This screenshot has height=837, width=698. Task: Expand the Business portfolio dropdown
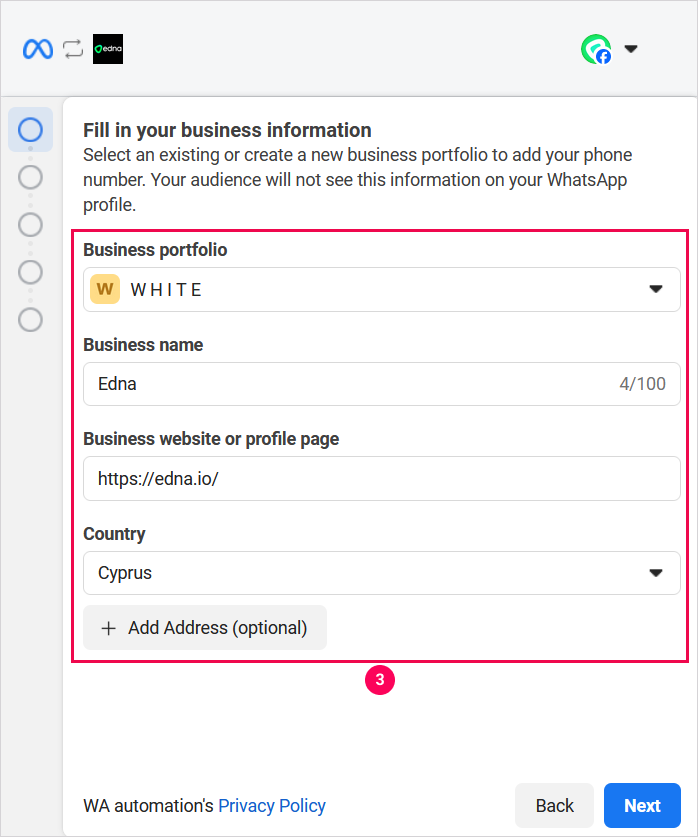click(x=656, y=290)
